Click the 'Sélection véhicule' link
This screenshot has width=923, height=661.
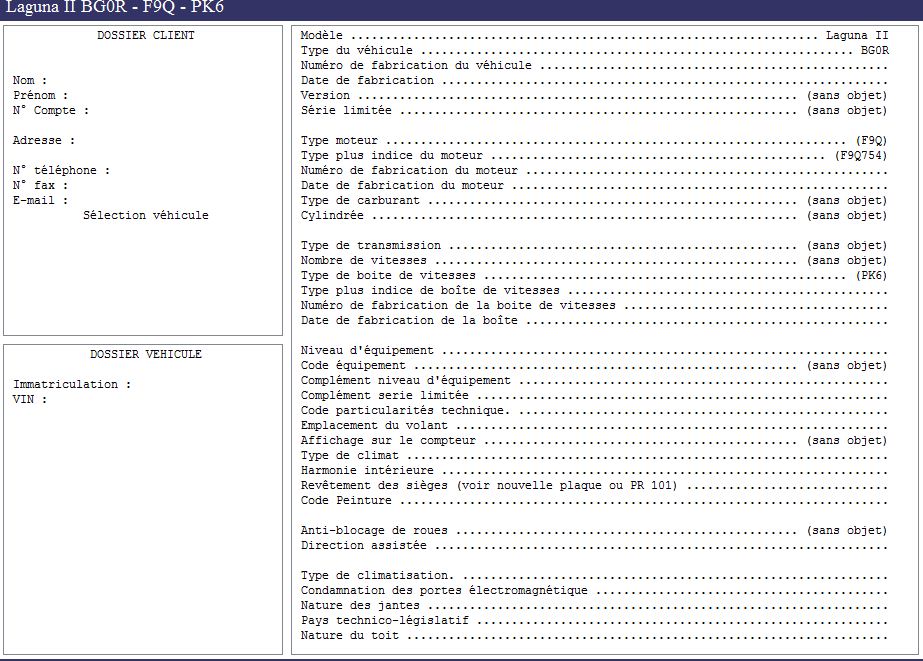click(145, 215)
